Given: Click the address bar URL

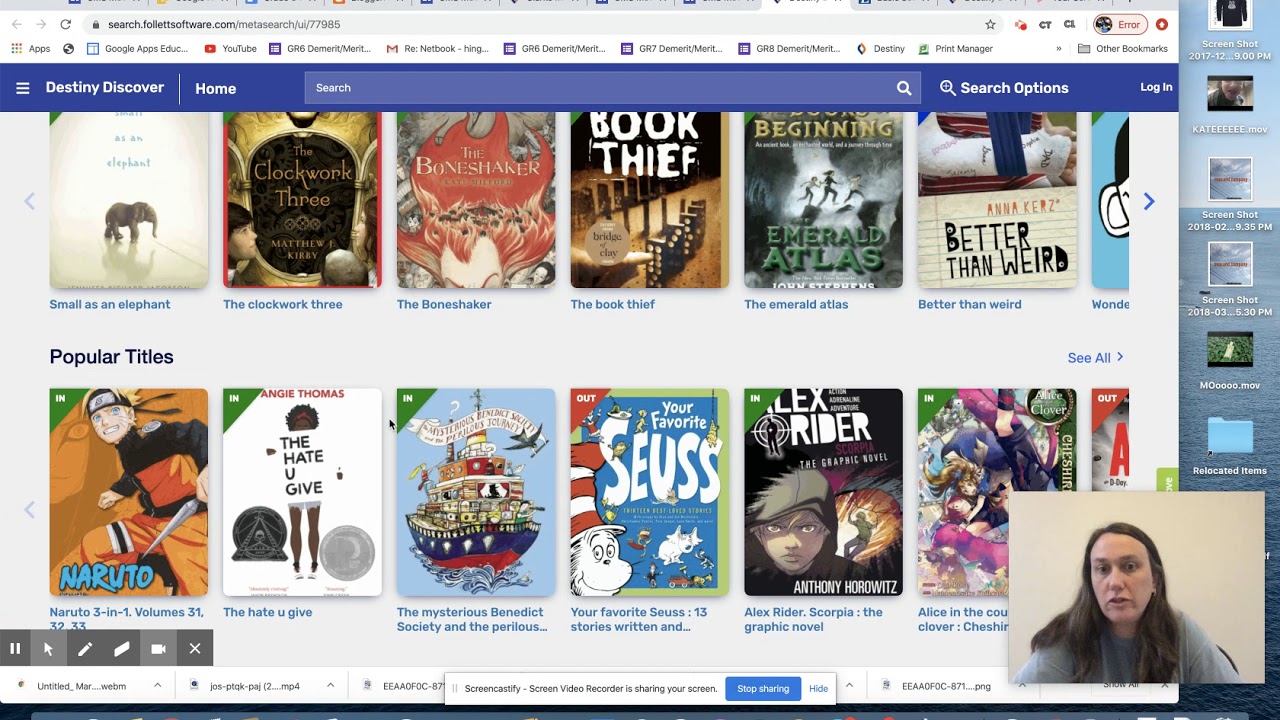Looking at the screenshot, I should tap(224, 24).
